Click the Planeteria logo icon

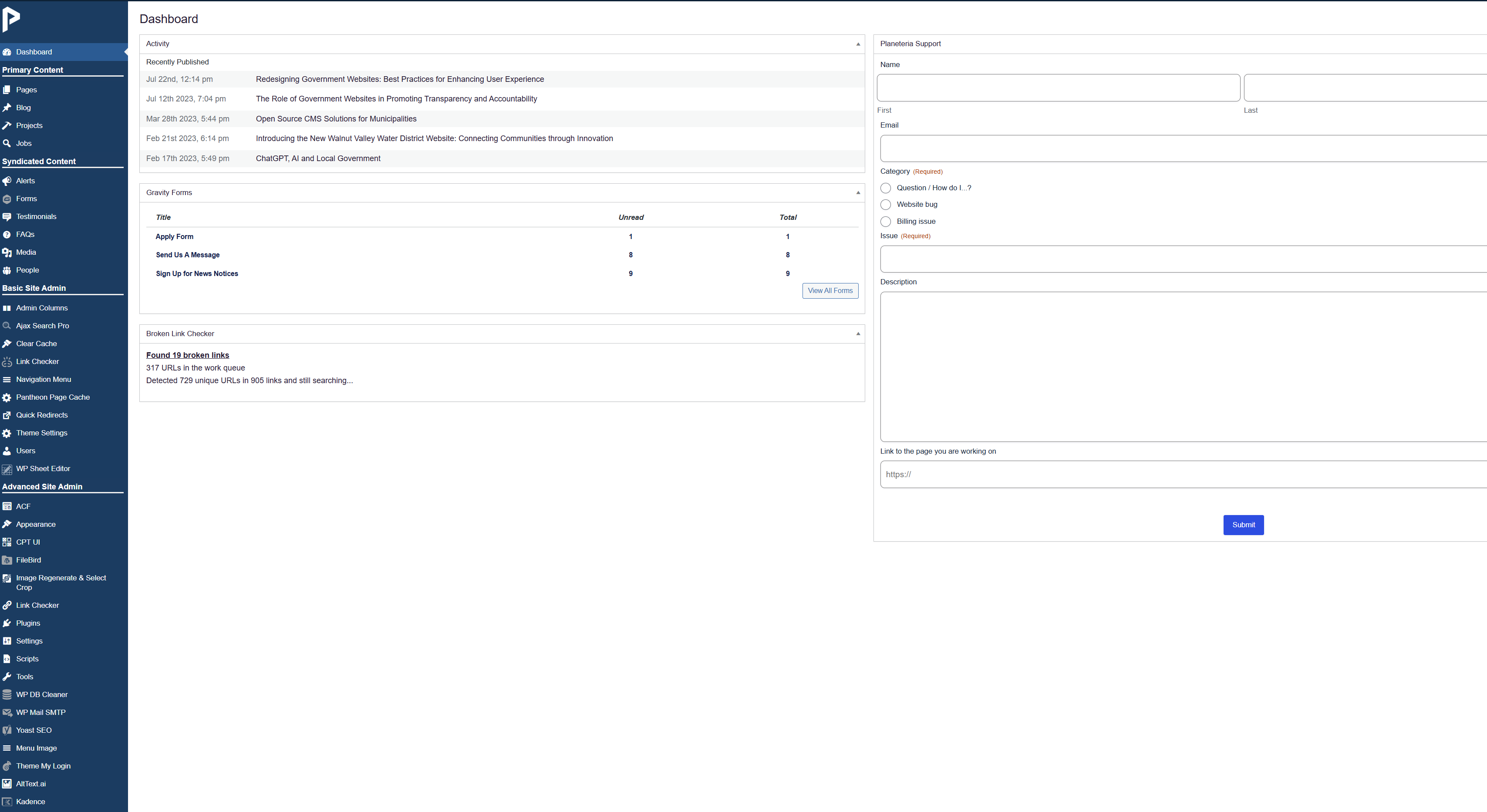click(11, 20)
